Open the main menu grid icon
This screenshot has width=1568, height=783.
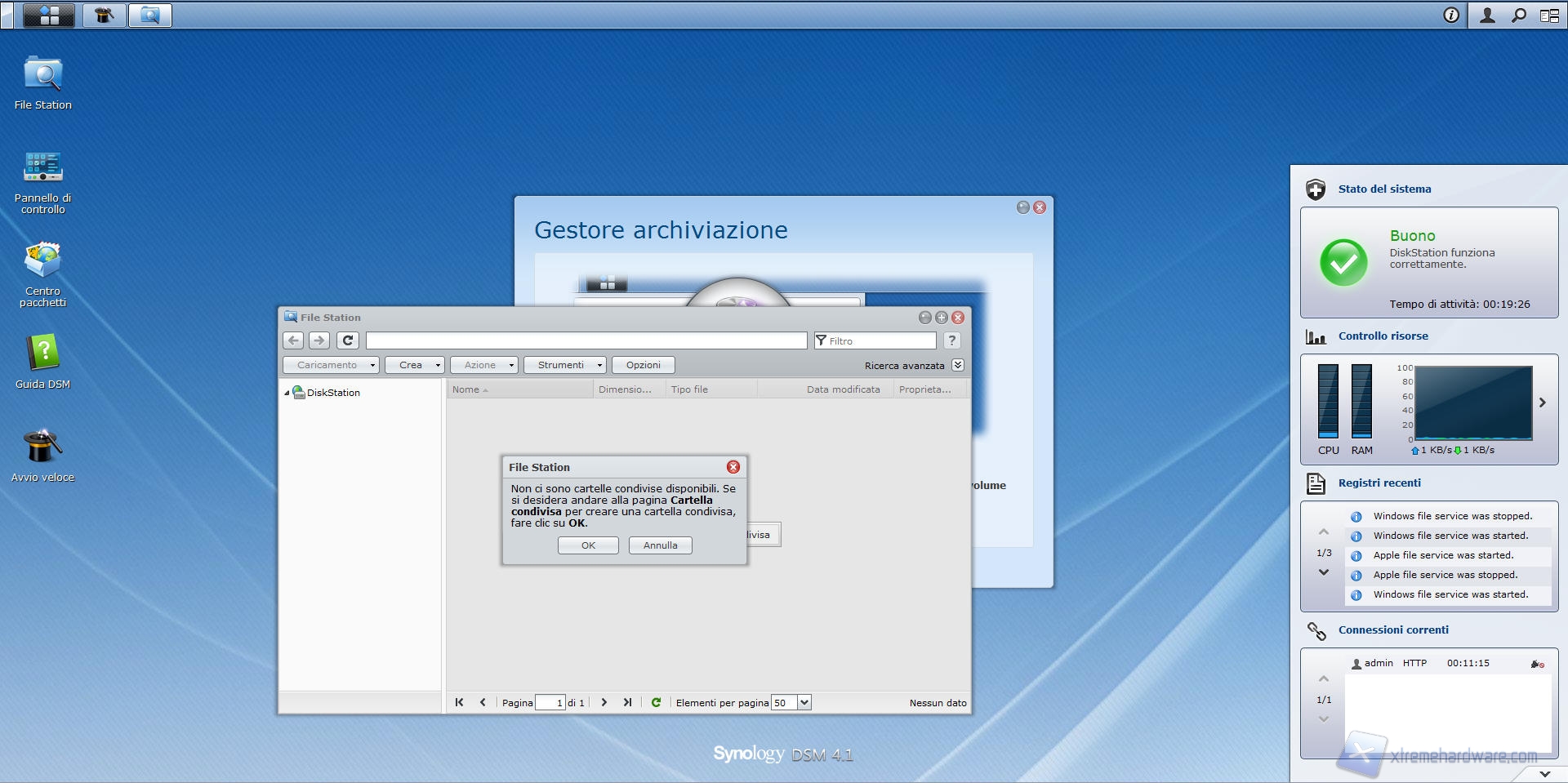[49, 15]
